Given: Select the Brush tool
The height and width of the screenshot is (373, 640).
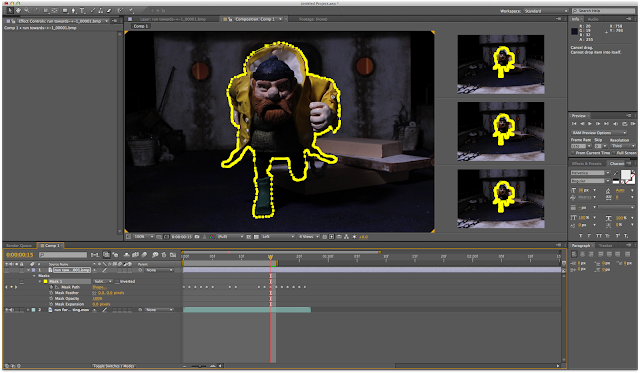Looking at the screenshot, I should tap(93, 11).
